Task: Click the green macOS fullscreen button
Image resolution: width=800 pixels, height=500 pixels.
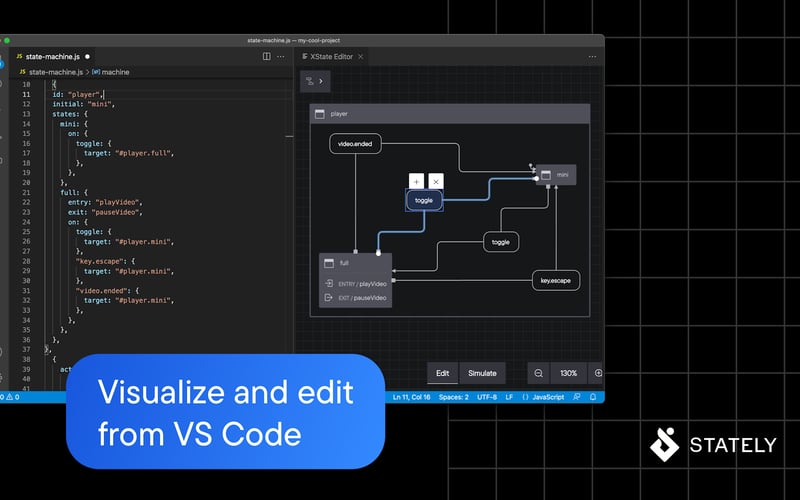Action: (x=7, y=40)
